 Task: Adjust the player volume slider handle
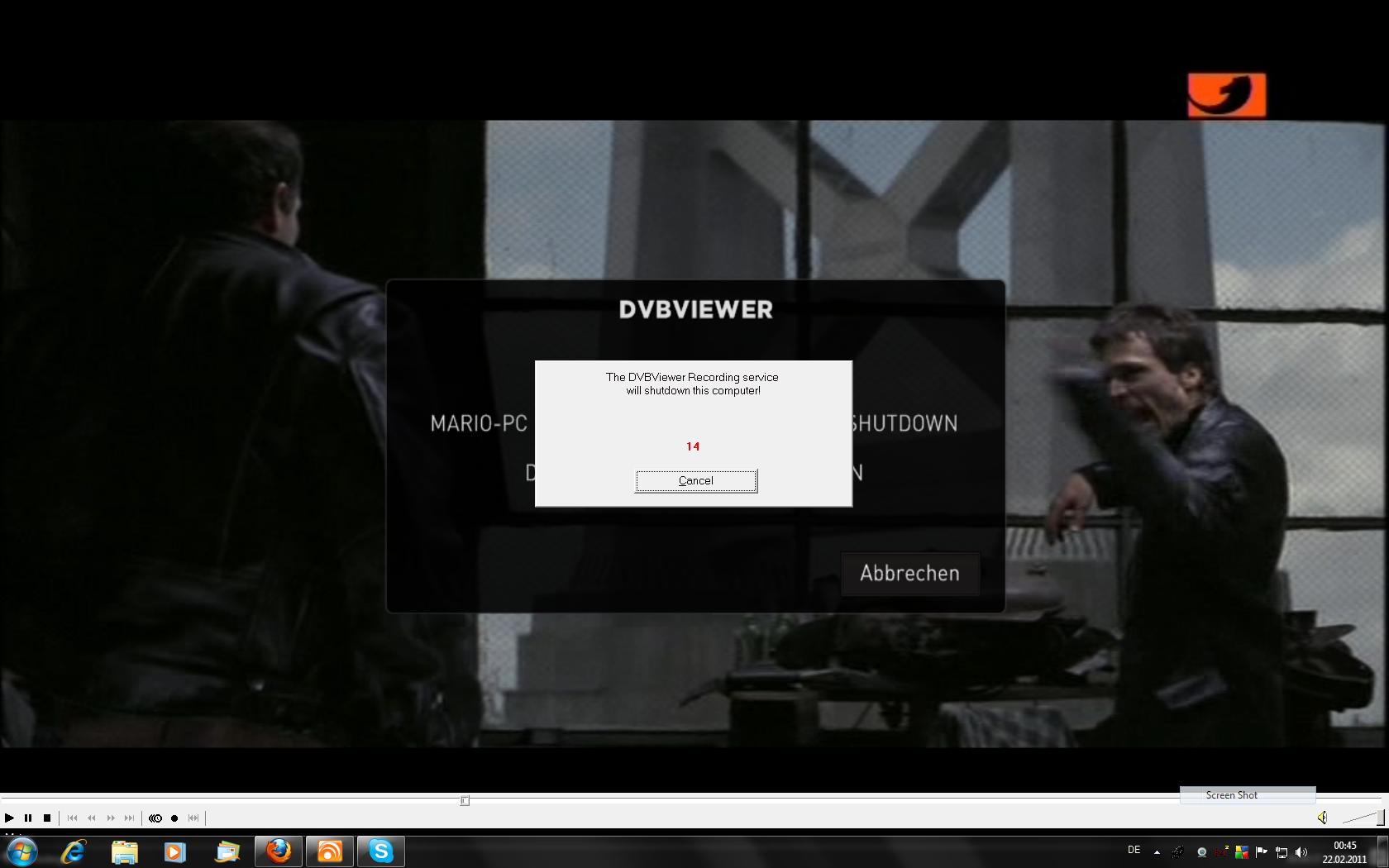(1380, 818)
